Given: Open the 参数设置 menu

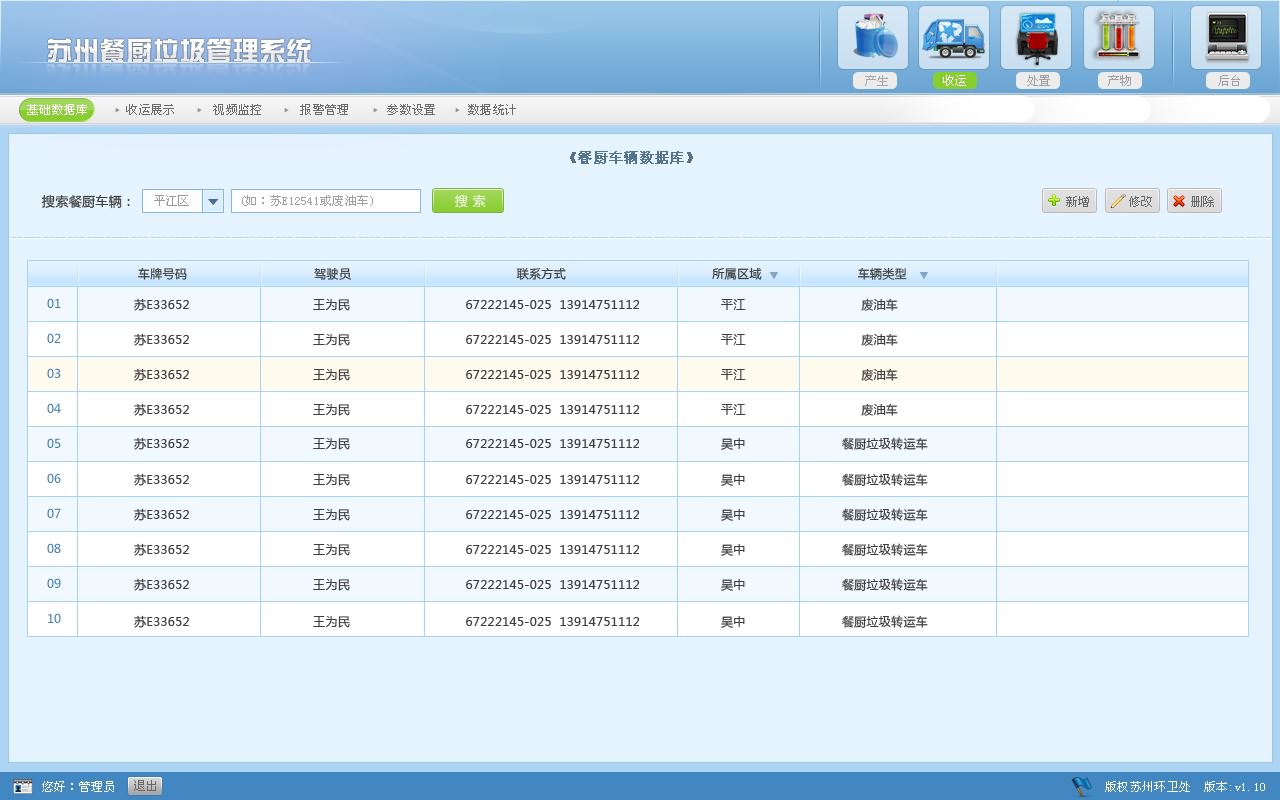Looking at the screenshot, I should point(411,110).
